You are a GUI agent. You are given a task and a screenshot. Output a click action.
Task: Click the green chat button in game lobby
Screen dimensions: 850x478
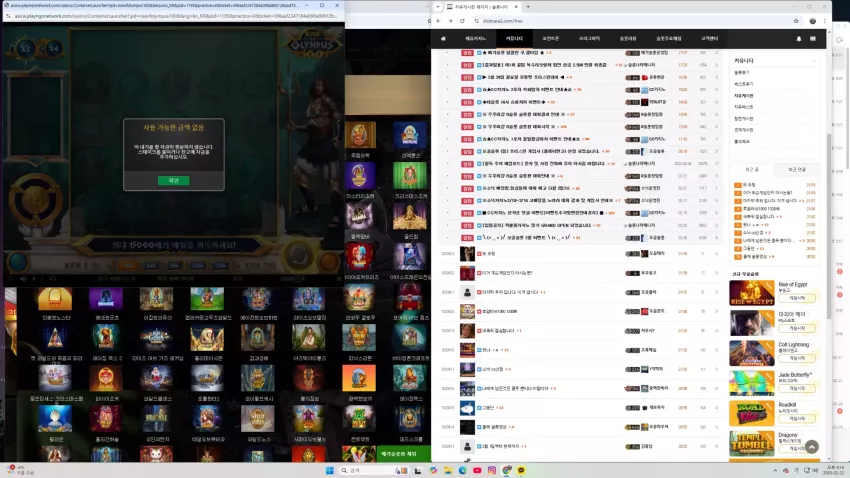tap(403, 454)
